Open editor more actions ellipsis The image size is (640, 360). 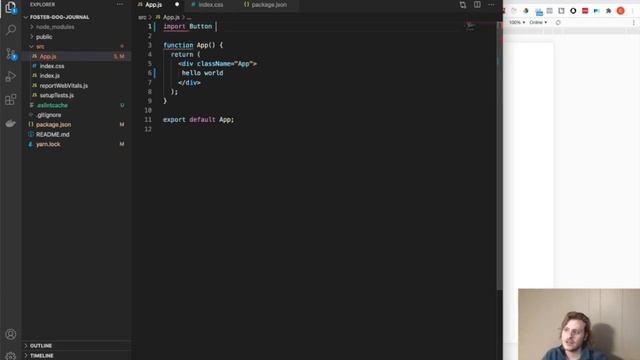coord(491,5)
